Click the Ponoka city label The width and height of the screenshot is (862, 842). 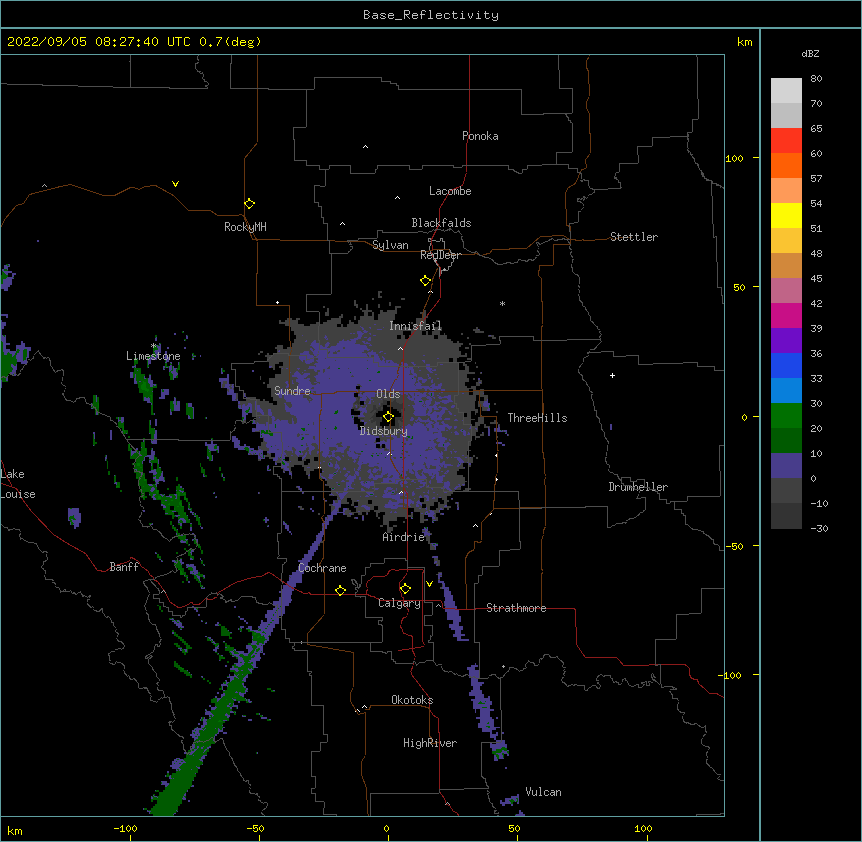480,136
